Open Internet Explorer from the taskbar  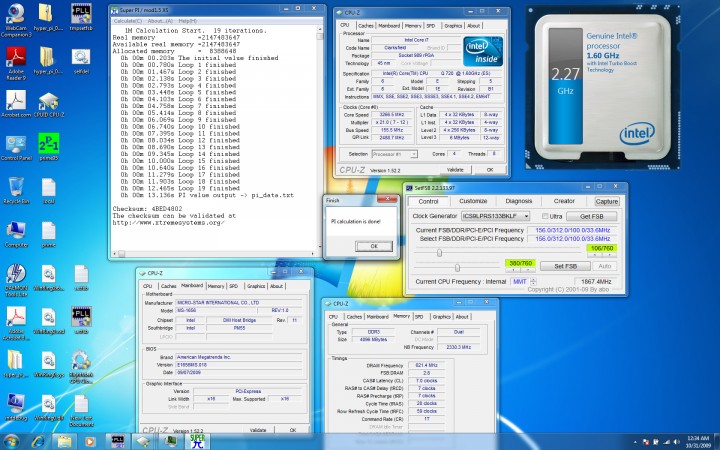click(39, 441)
